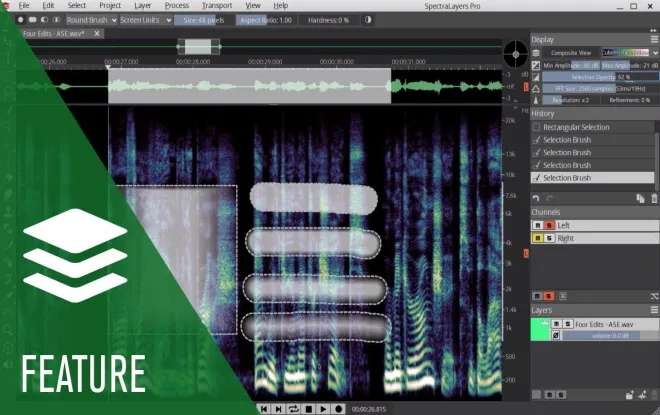660x415 pixels.
Task: Click the selection opacity icon in Display
Action: (x=536, y=77)
